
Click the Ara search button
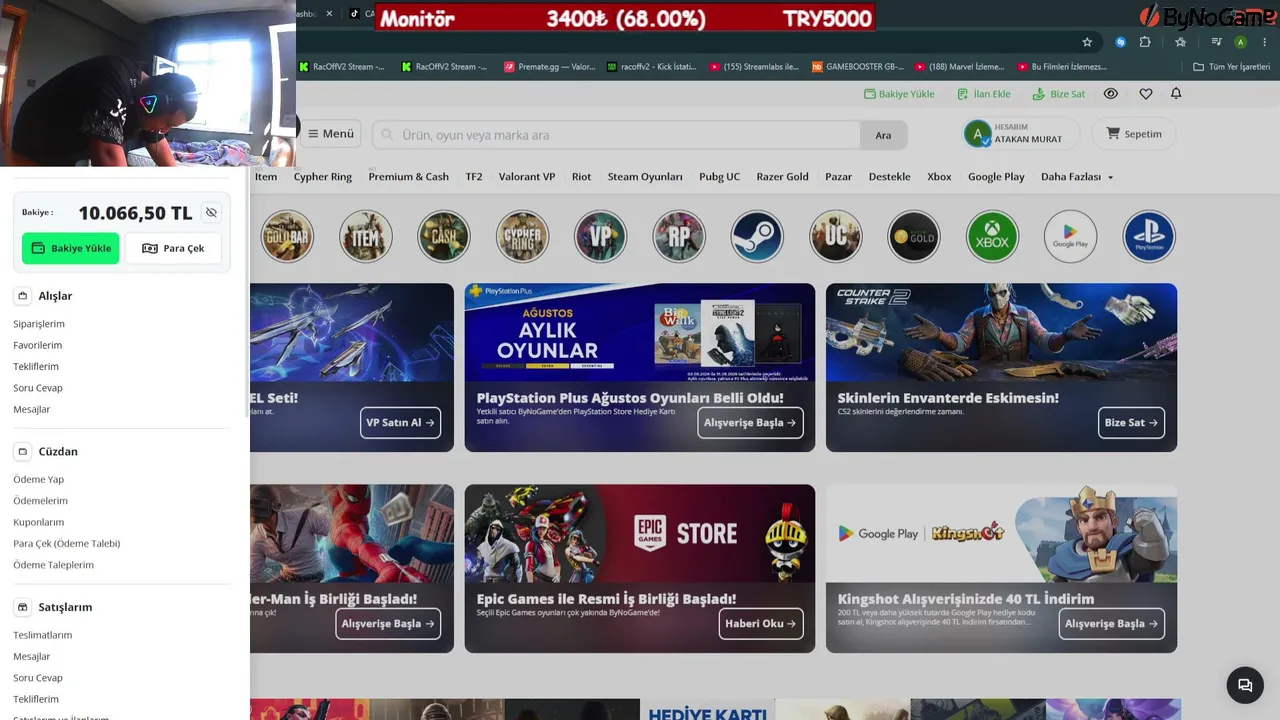pos(883,135)
